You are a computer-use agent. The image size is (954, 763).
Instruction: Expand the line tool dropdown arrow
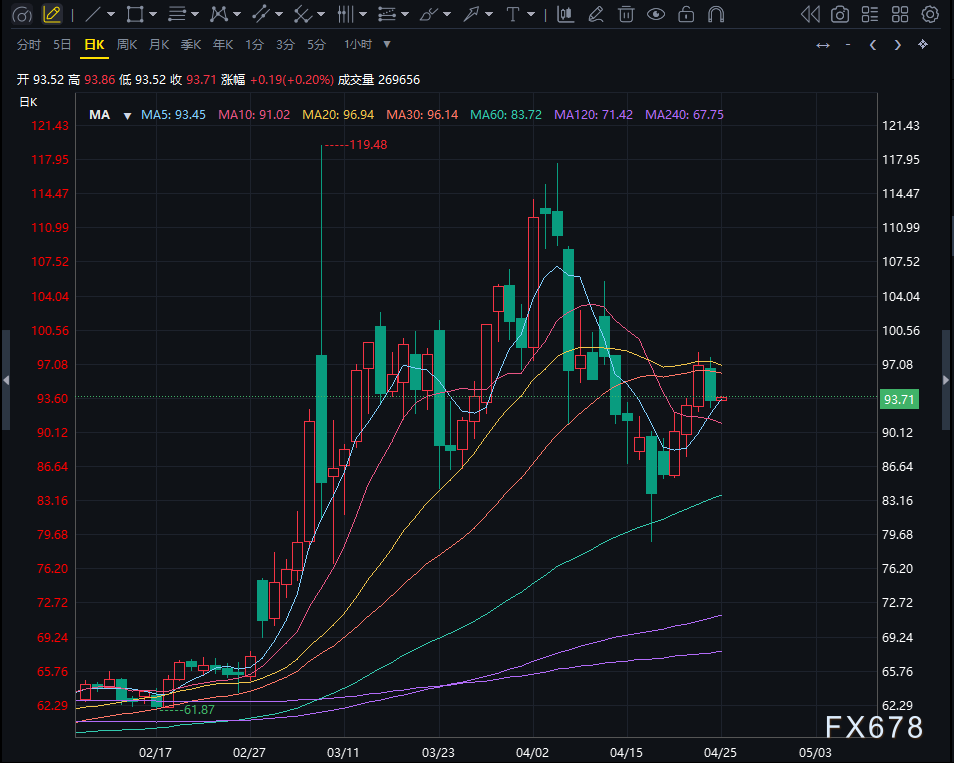coord(111,15)
